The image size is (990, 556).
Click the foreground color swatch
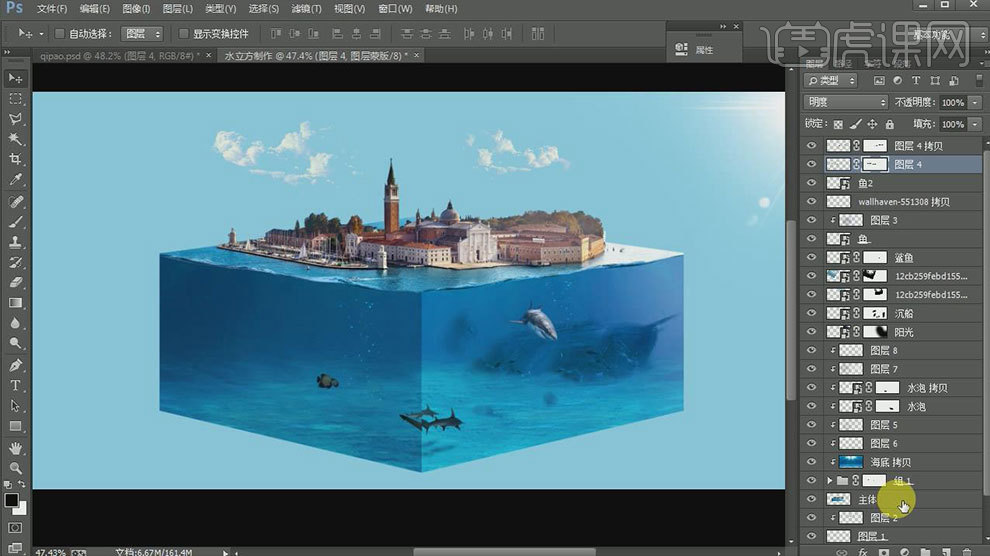11,500
